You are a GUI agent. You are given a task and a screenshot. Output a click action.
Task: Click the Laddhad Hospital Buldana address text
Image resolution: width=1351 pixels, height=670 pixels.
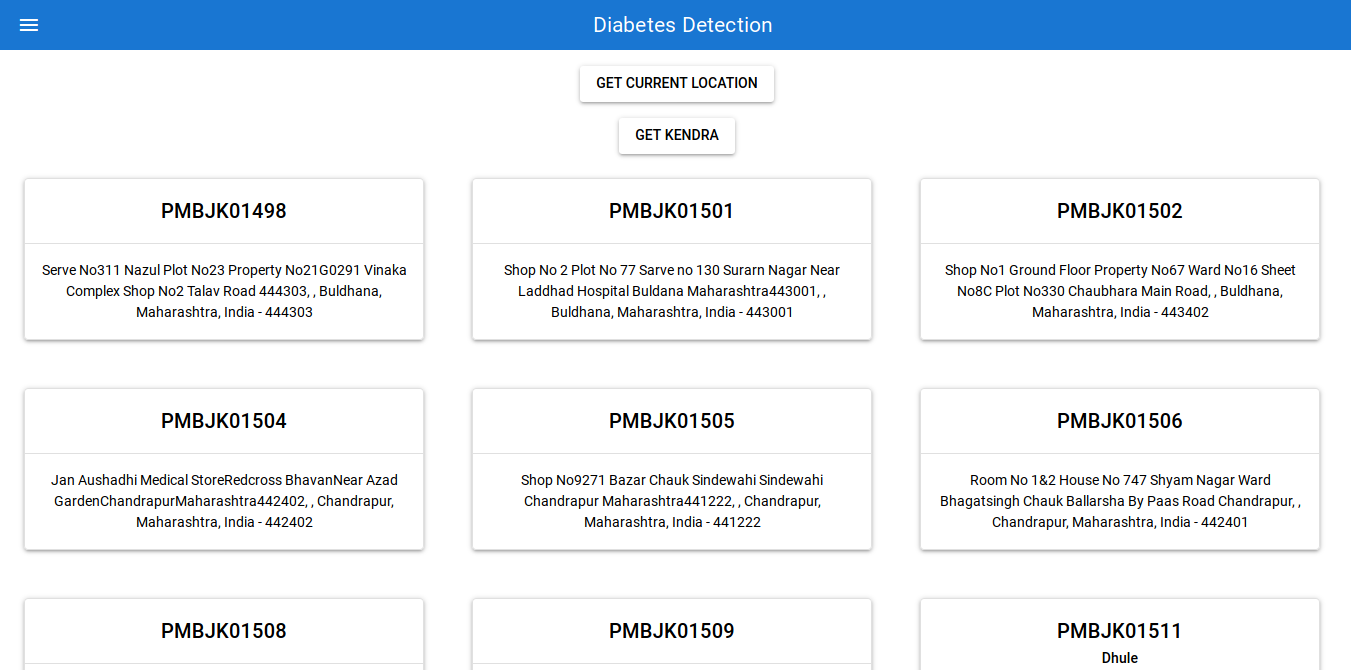point(672,291)
